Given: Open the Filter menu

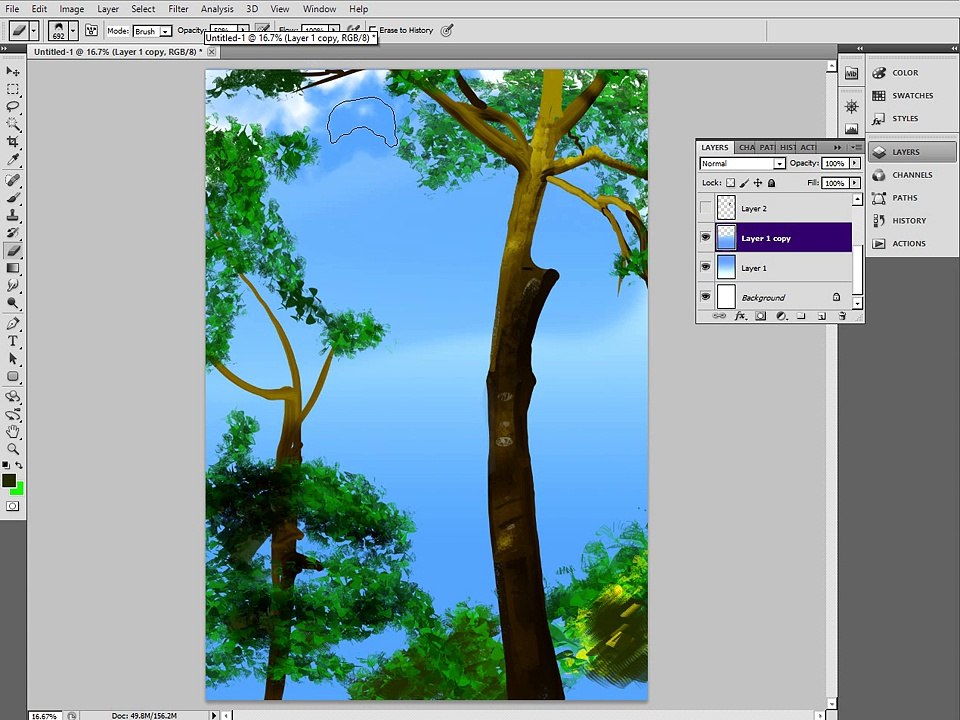Looking at the screenshot, I should point(178,9).
